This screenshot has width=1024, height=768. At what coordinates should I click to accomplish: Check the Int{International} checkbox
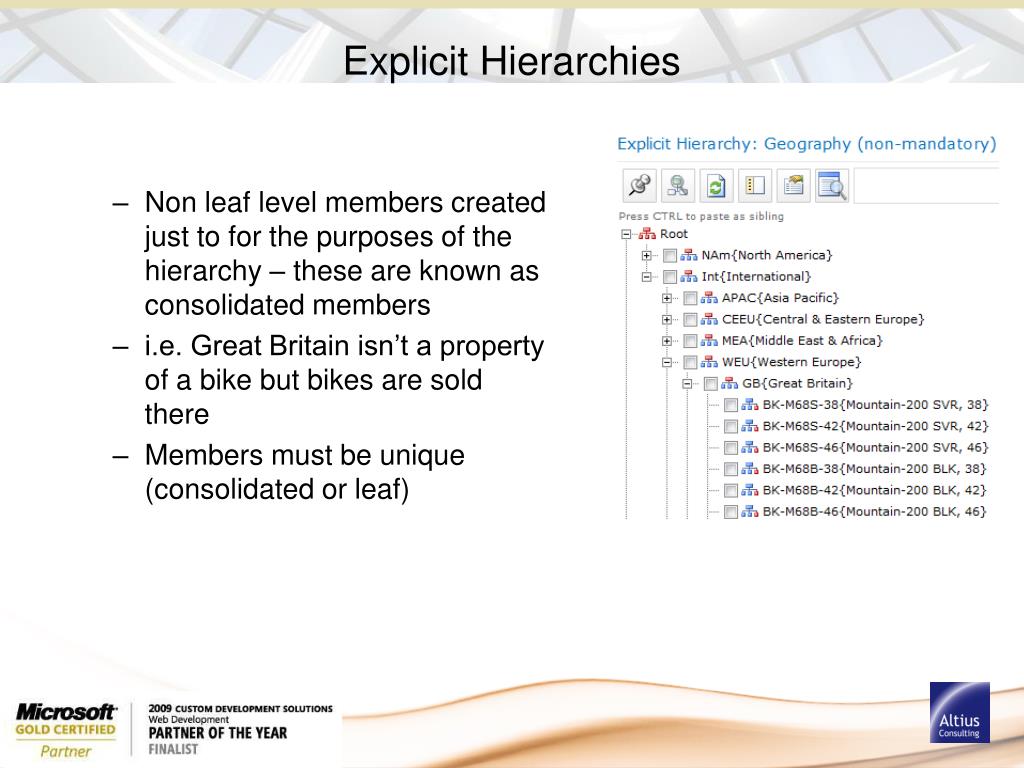pos(669,277)
